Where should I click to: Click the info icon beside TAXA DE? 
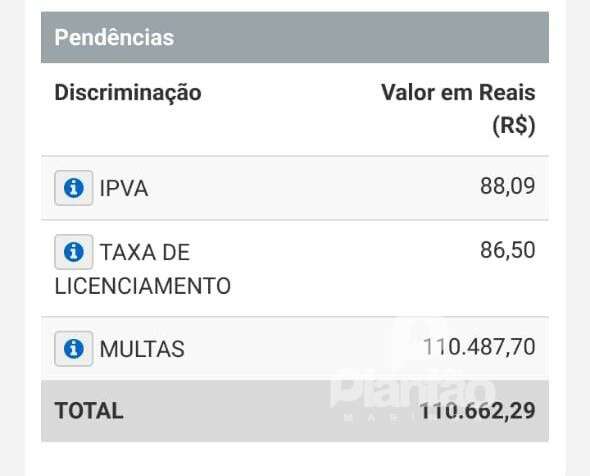click(74, 252)
